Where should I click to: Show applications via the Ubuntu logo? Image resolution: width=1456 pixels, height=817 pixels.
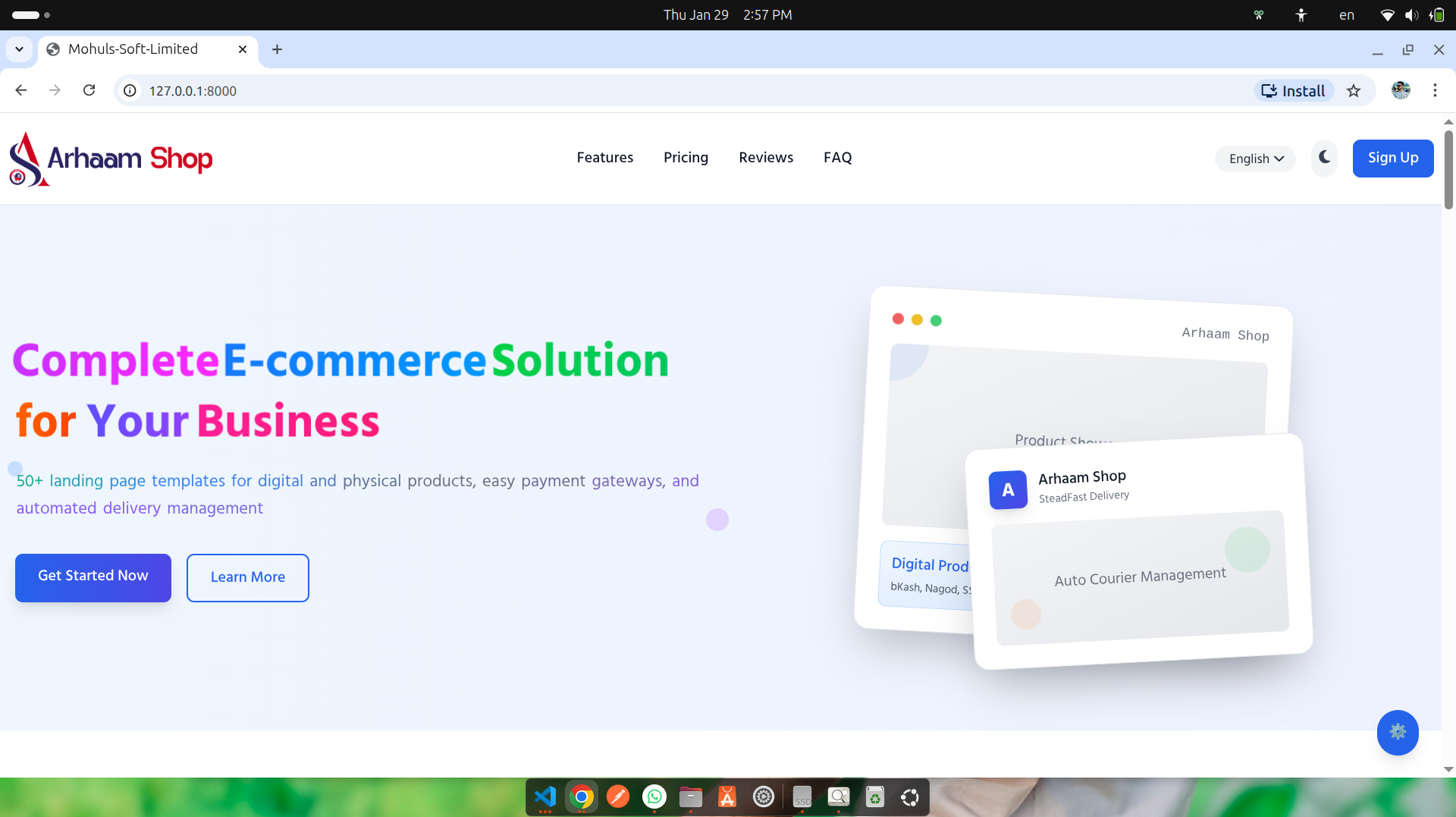click(x=910, y=797)
